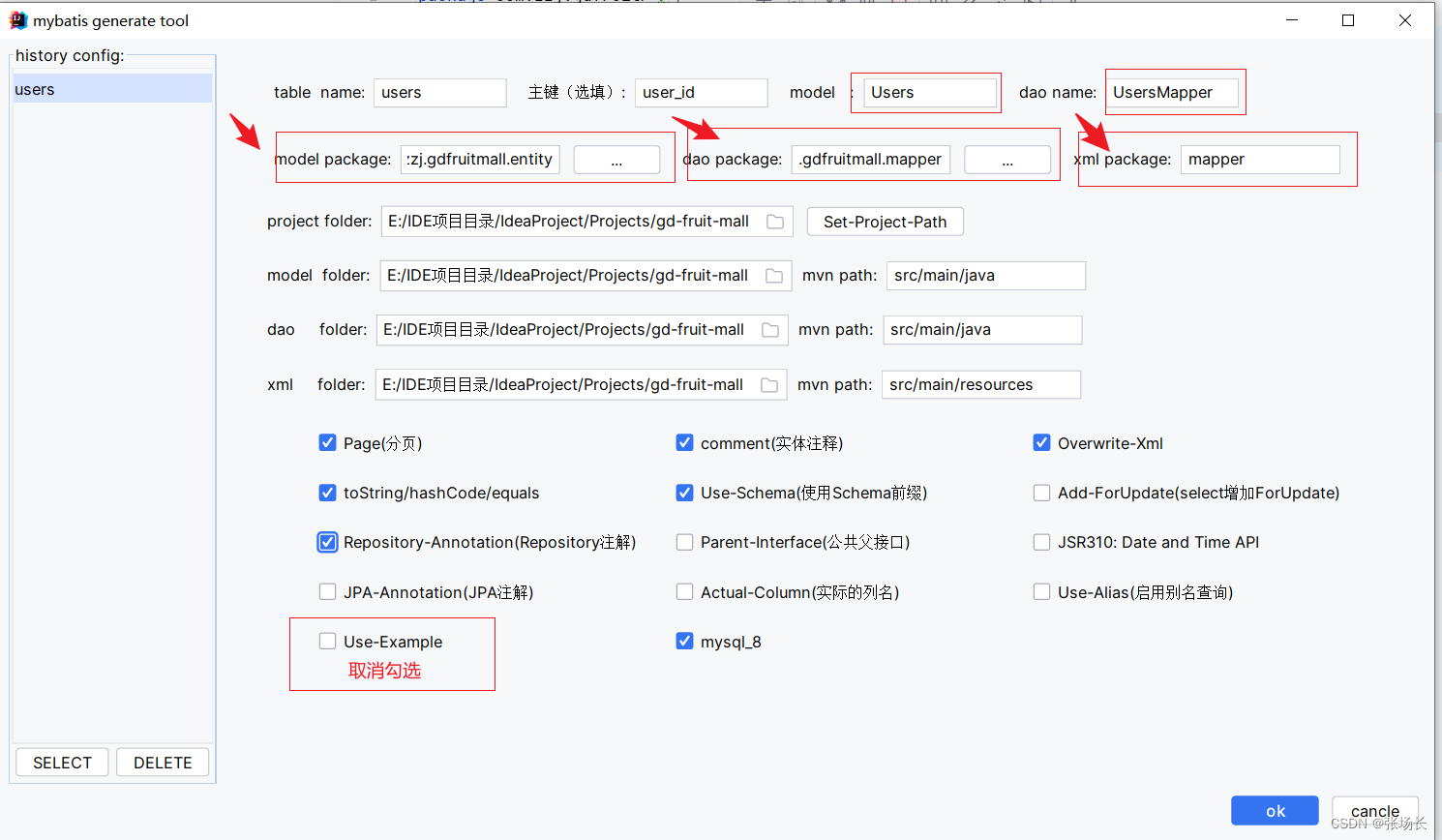Image resolution: width=1442 pixels, height=840 pixels.
Task: Focus model mvn path src/main/java field
Action: click(986, 276)
